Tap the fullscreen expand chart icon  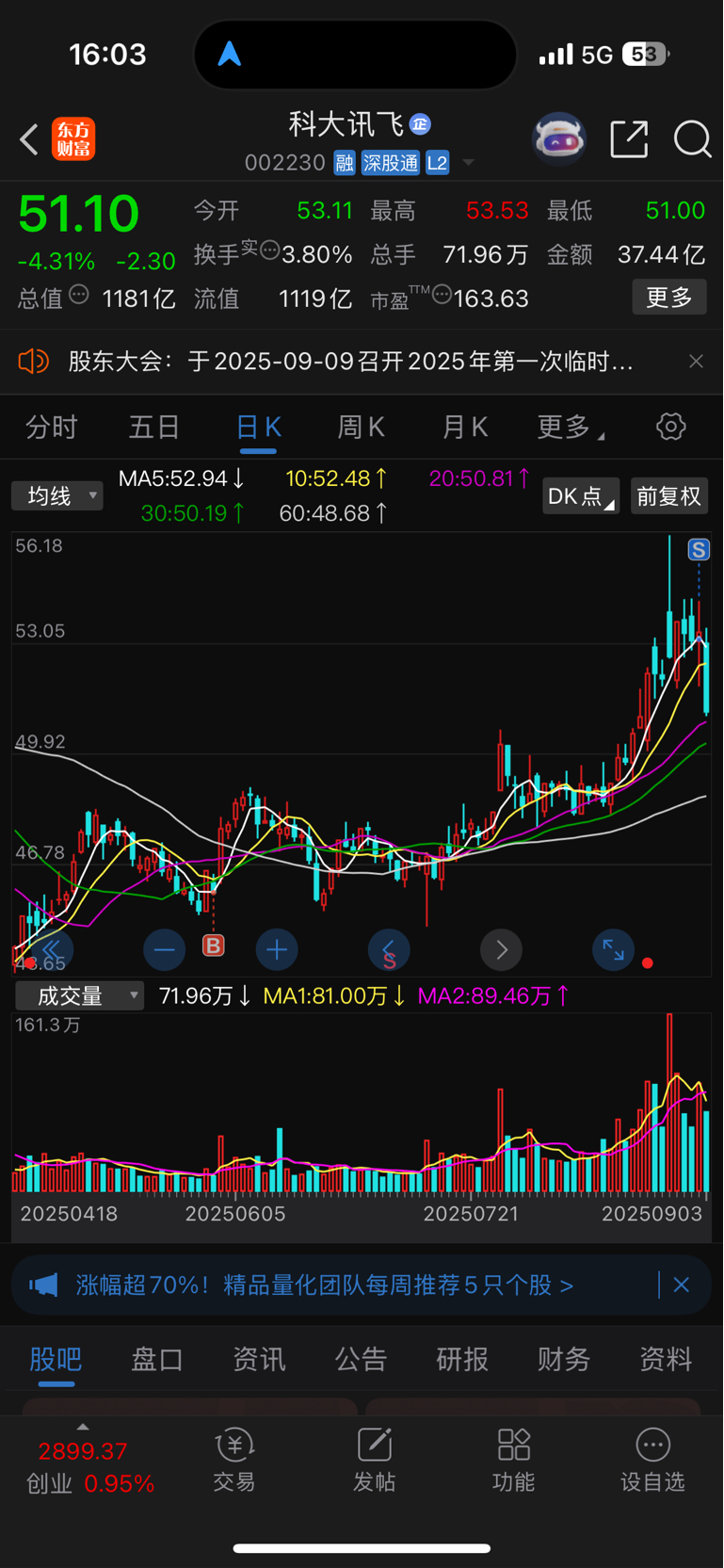click(613, 950)
